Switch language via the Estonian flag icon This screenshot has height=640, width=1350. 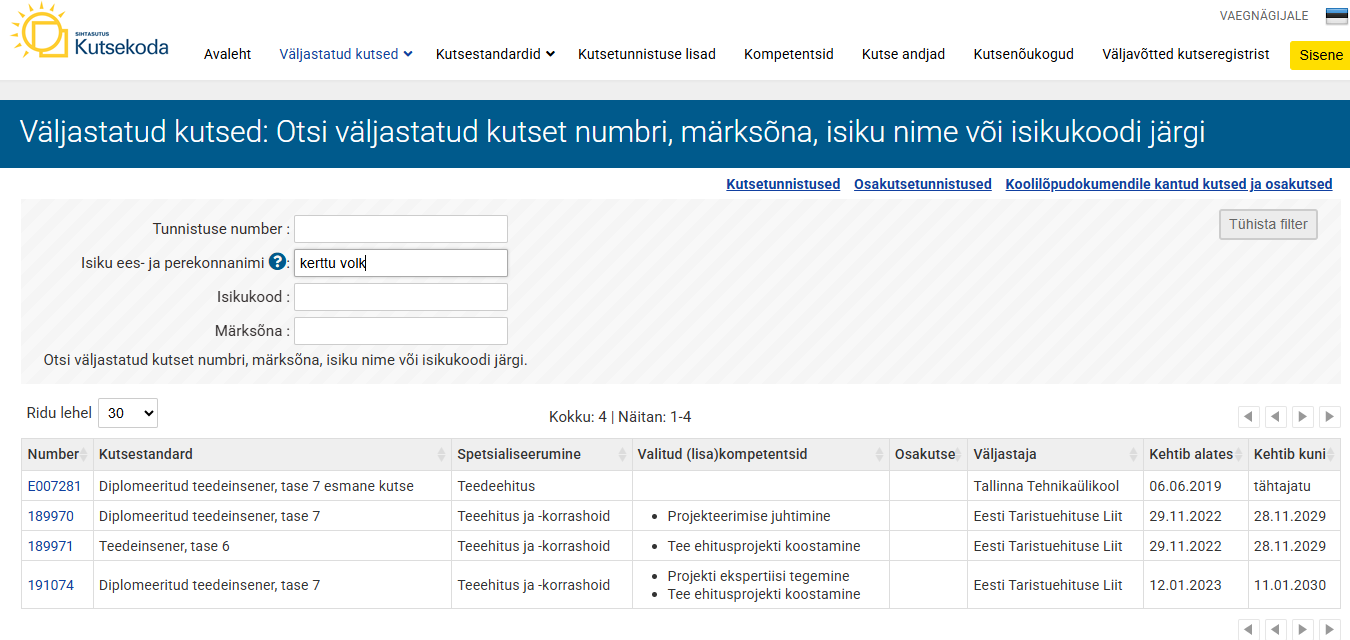pos(1337,16)
